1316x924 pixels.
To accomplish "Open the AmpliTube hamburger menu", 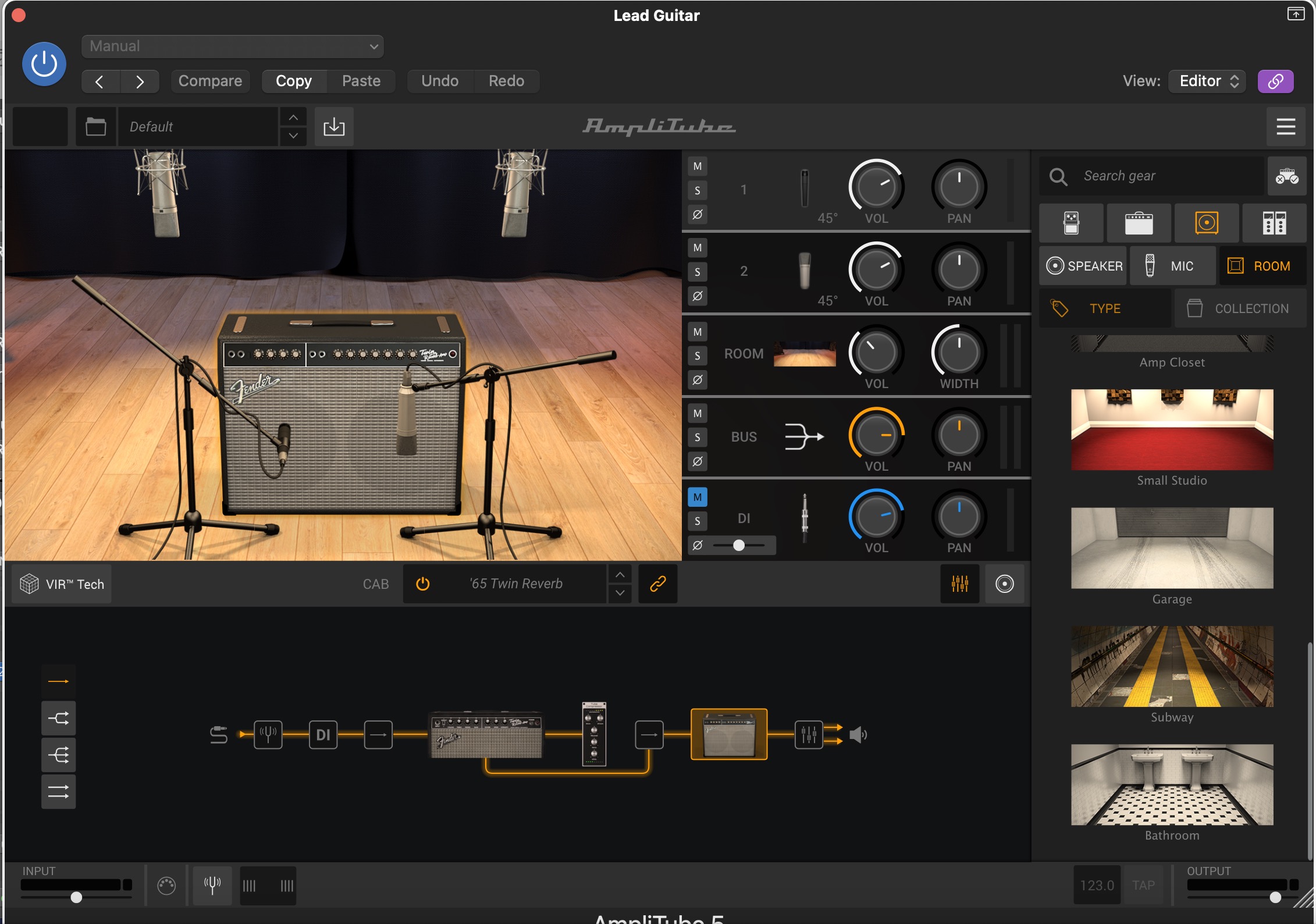I will click(1286, 126).
